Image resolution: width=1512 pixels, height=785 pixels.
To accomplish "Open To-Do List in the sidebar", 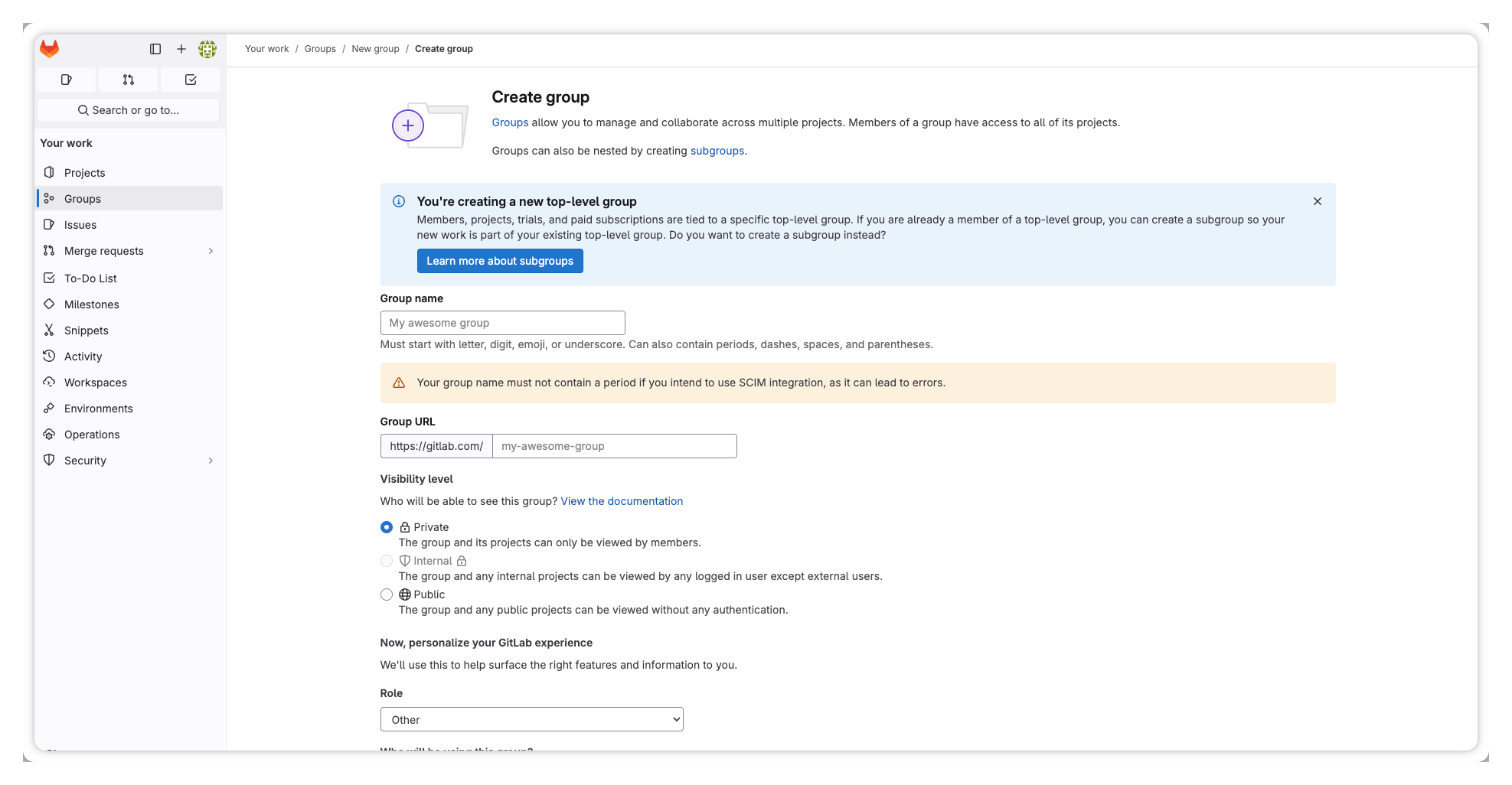I will (x=130, y=278).
